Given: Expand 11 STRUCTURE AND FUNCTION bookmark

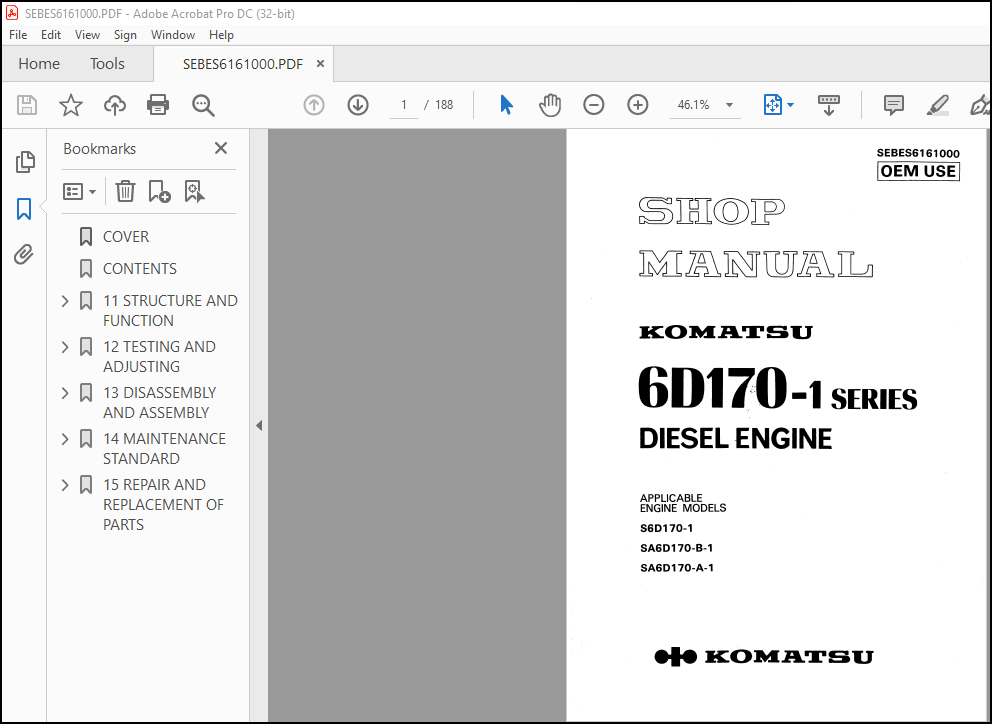Looking at the screenshot, I should tap(65, 301).
